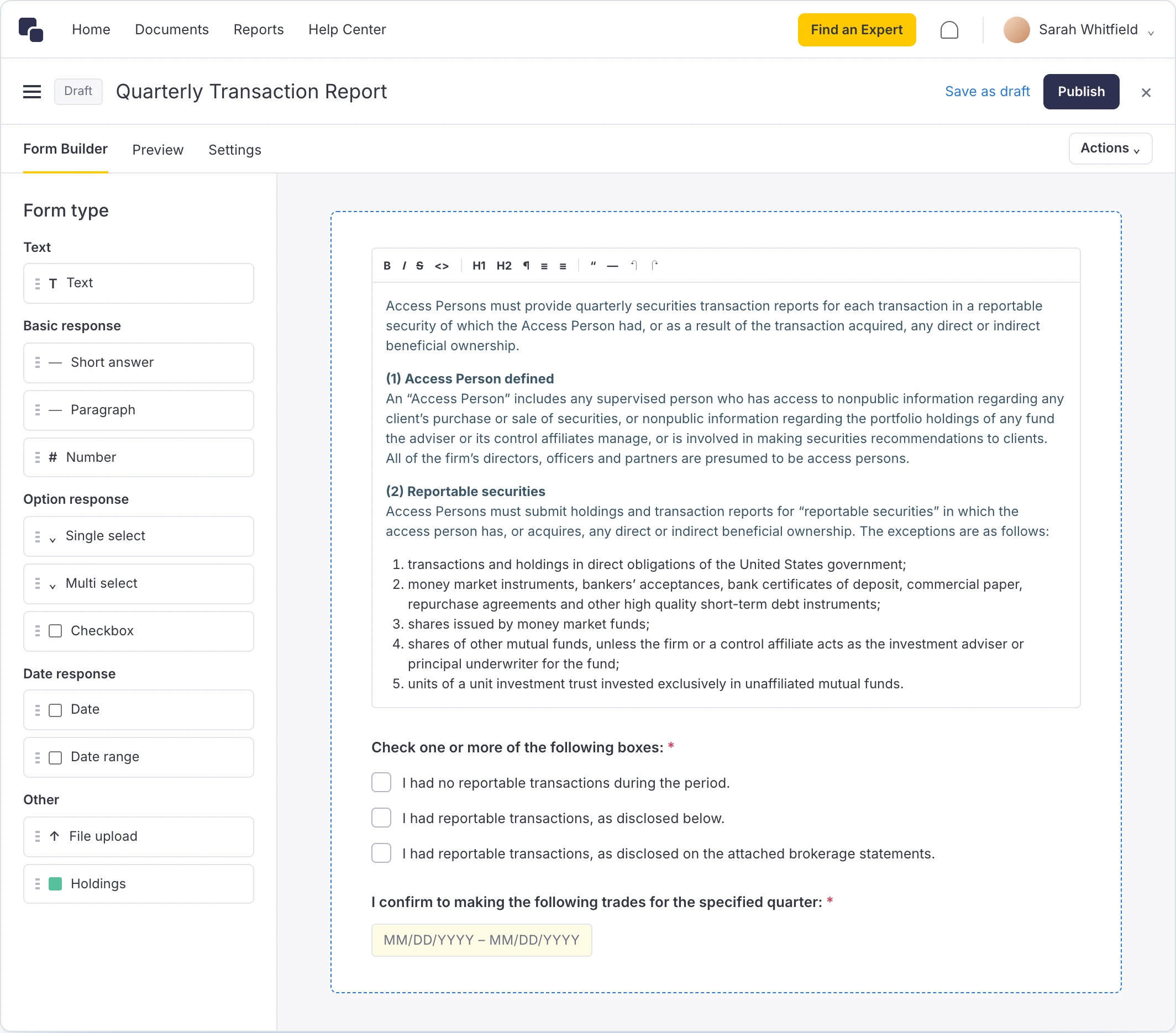Image resolution: width=1176 pixels, height=1033 pixels.
Task: Check 'I had no reportable transactions' box
Action: (381, 783)
